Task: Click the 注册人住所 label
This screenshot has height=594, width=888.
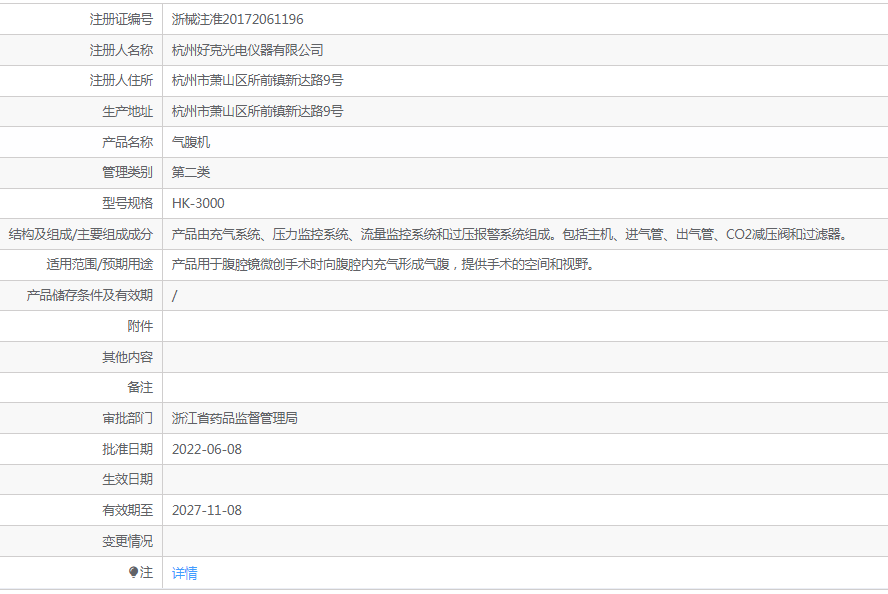Action: point(121,80)
